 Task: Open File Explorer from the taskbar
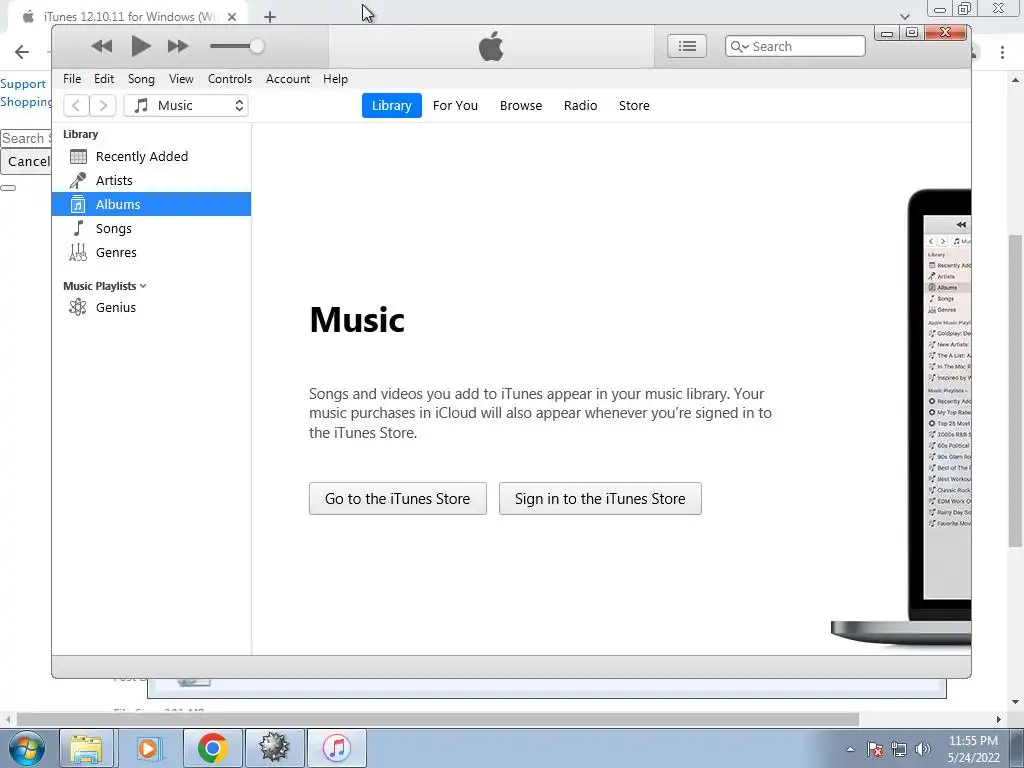tap(87, 748)
